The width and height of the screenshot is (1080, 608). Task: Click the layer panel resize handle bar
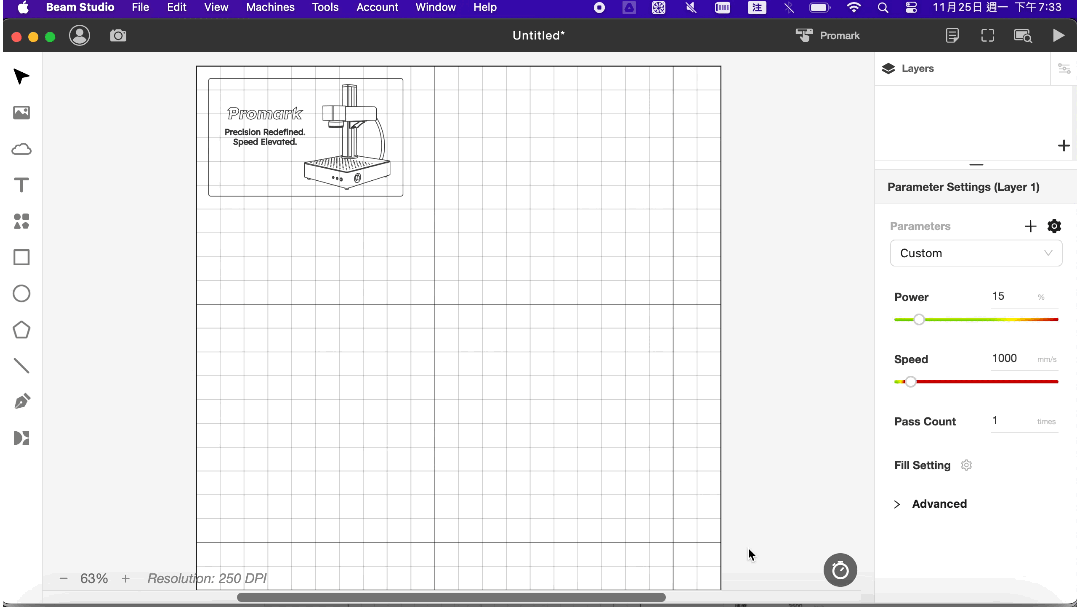coord(976,165)
